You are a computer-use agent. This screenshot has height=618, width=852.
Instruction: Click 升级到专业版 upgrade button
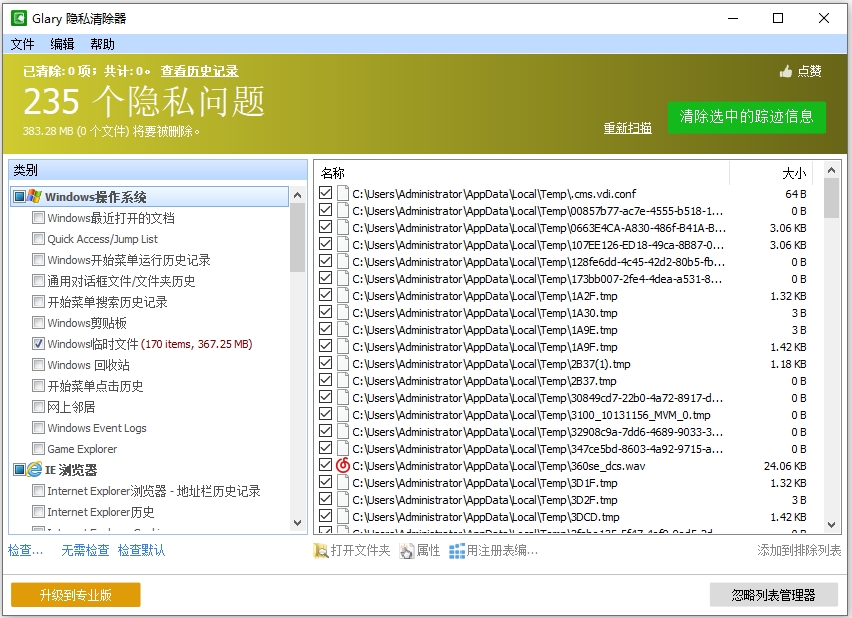tap(76, 595)
